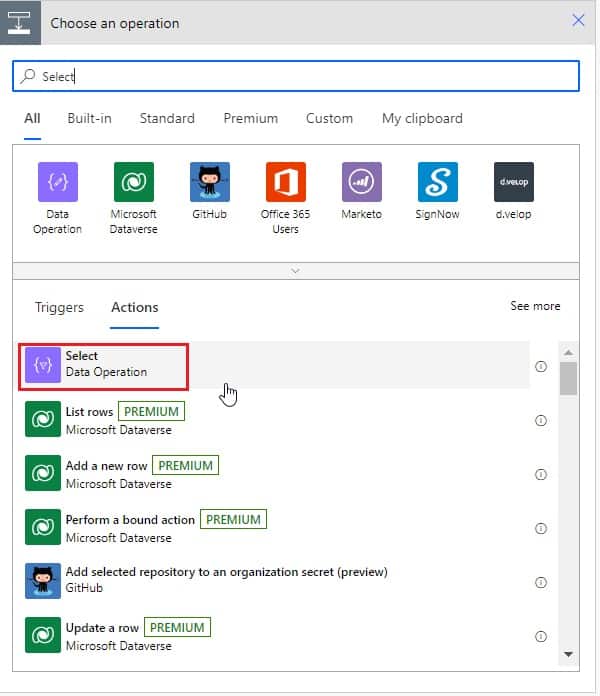600x696 pixels.
Task: Click the scrollbar down arrow
Action: tap(568, 654)
